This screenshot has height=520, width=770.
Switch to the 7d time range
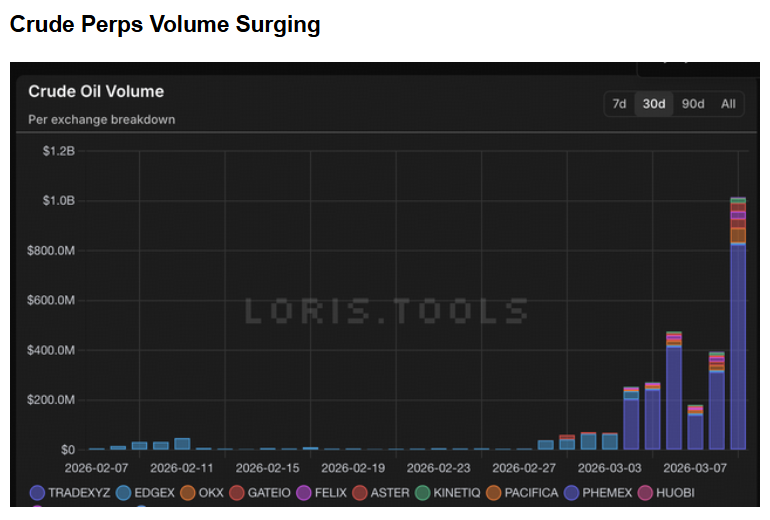[619, 104]
